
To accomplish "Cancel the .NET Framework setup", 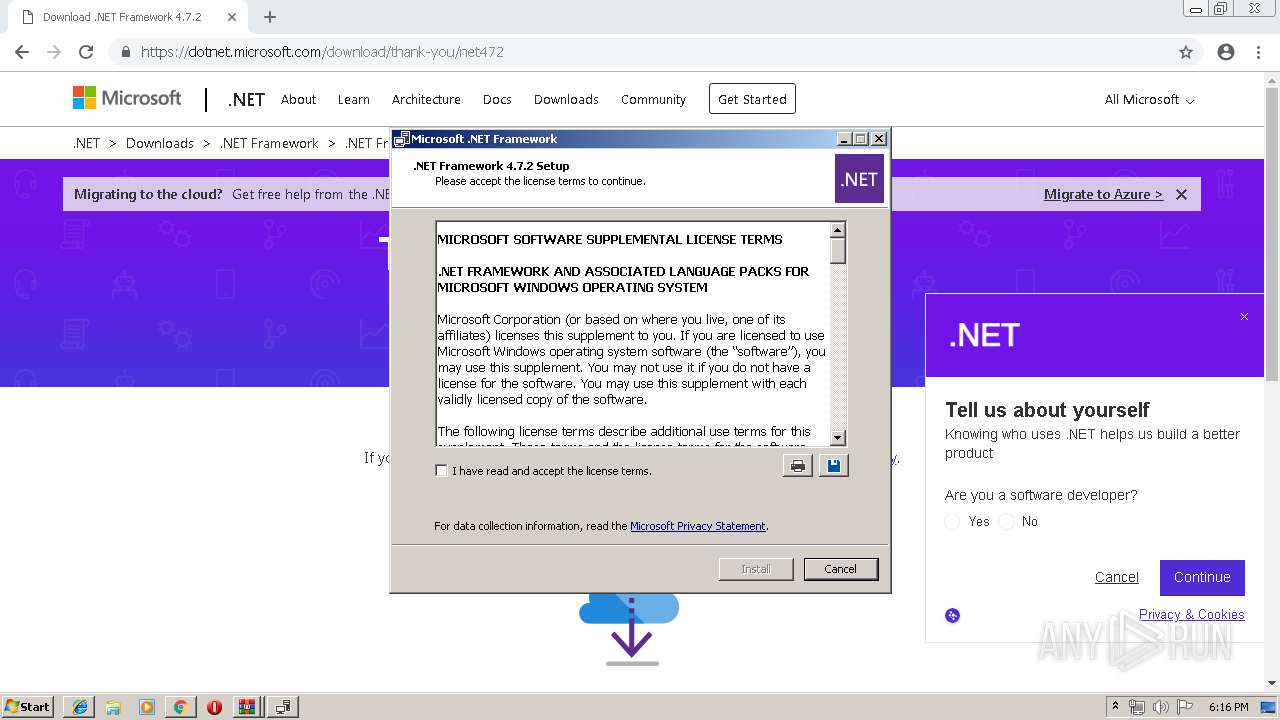I will click(x=840, y=569).
